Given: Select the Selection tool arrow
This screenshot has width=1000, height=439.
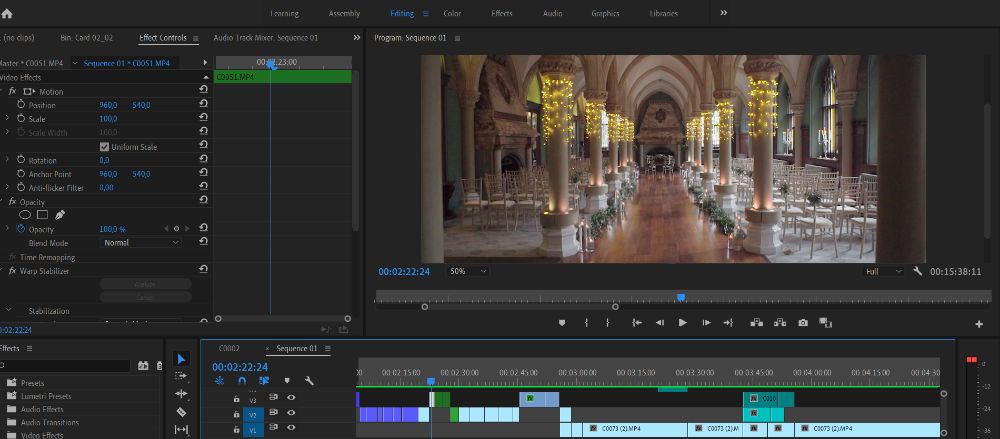Looking at the screenshot, I should pyautogui.click(x=181, y=359).
